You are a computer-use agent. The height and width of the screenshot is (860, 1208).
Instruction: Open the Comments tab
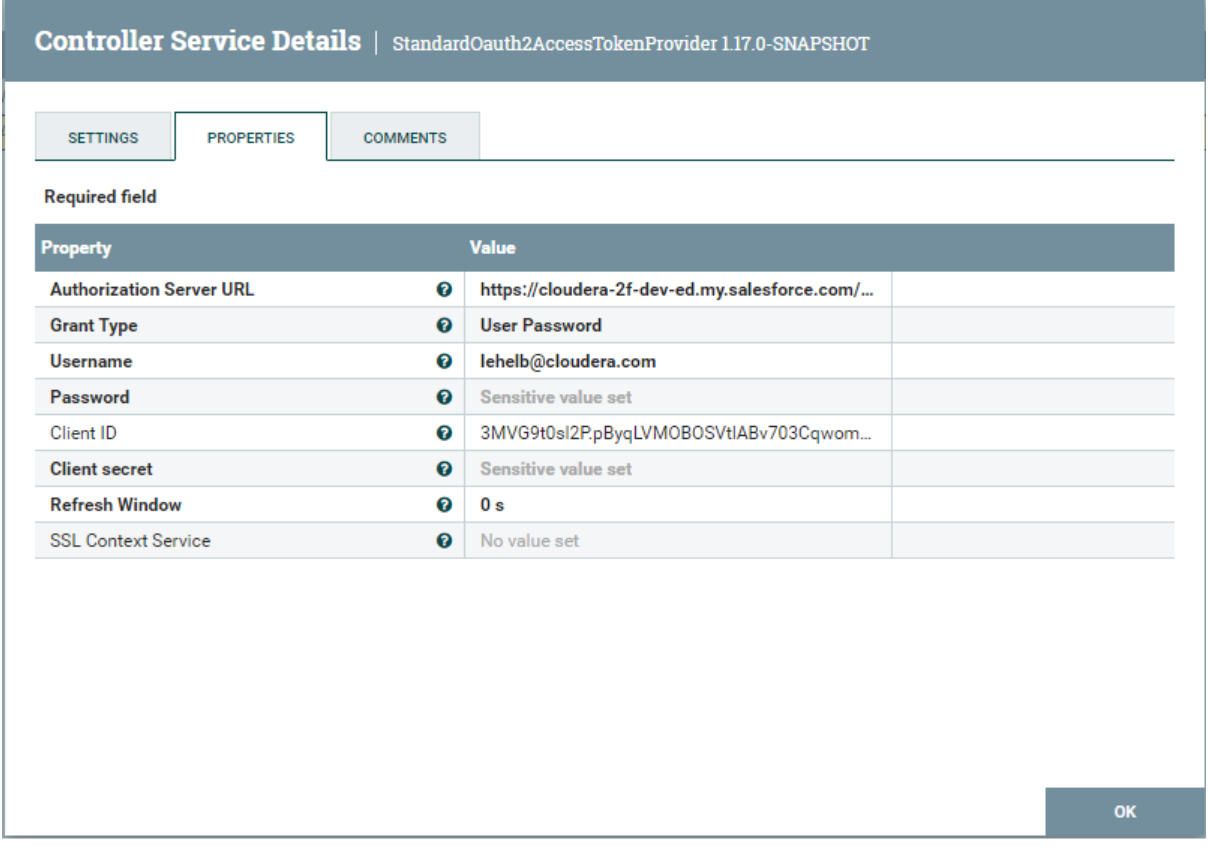tap(405, 138)
